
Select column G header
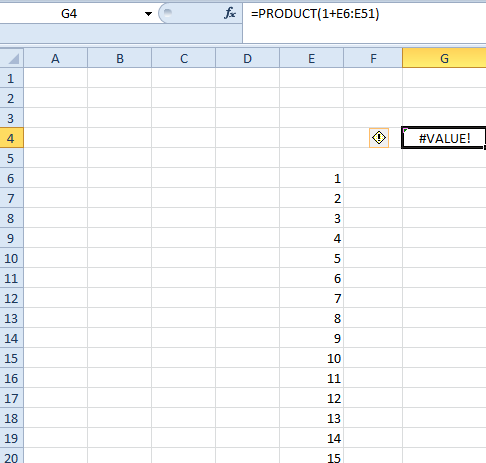pos(444,58)
